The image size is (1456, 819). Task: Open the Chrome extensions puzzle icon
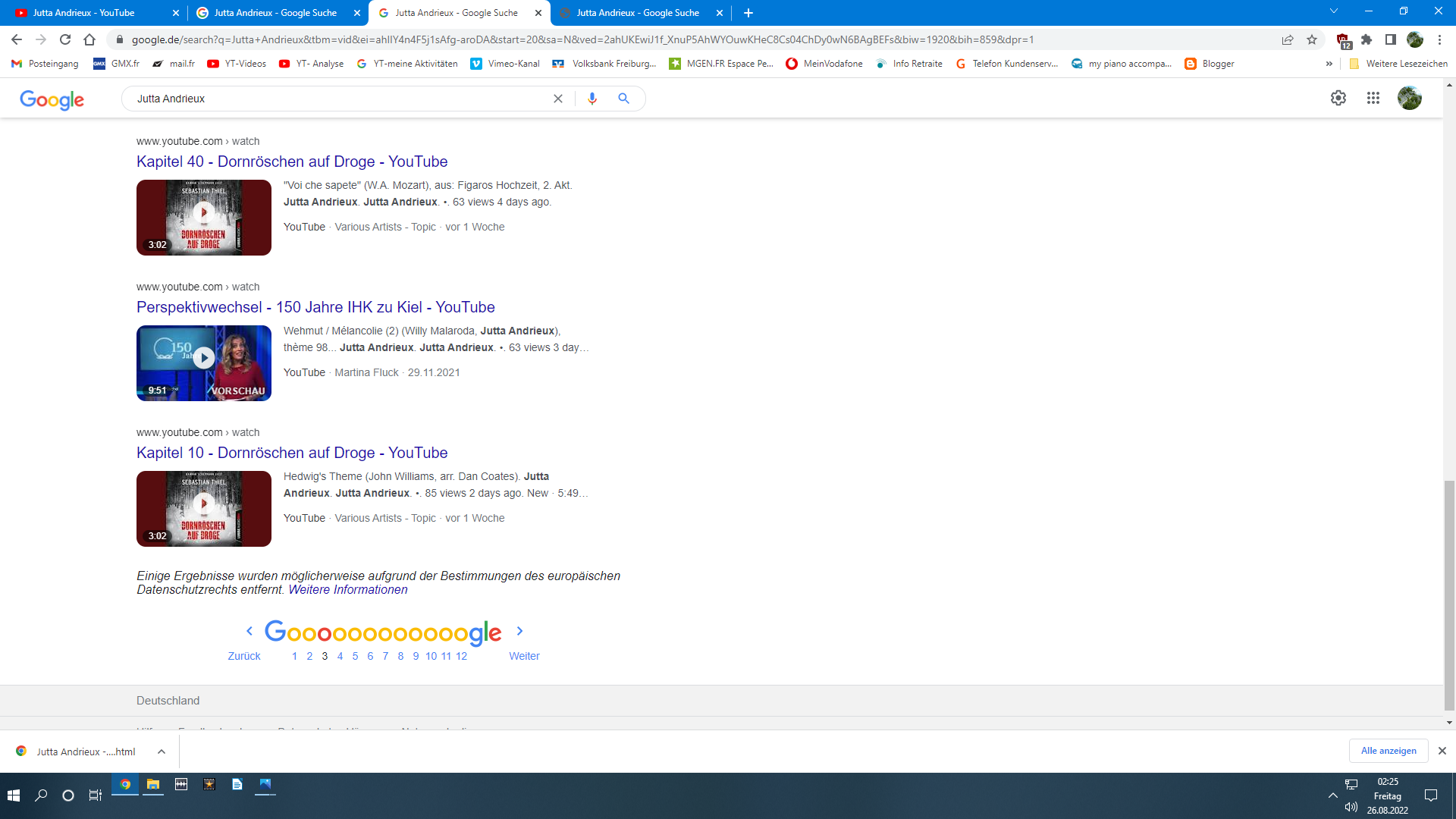click(1367, 39)
